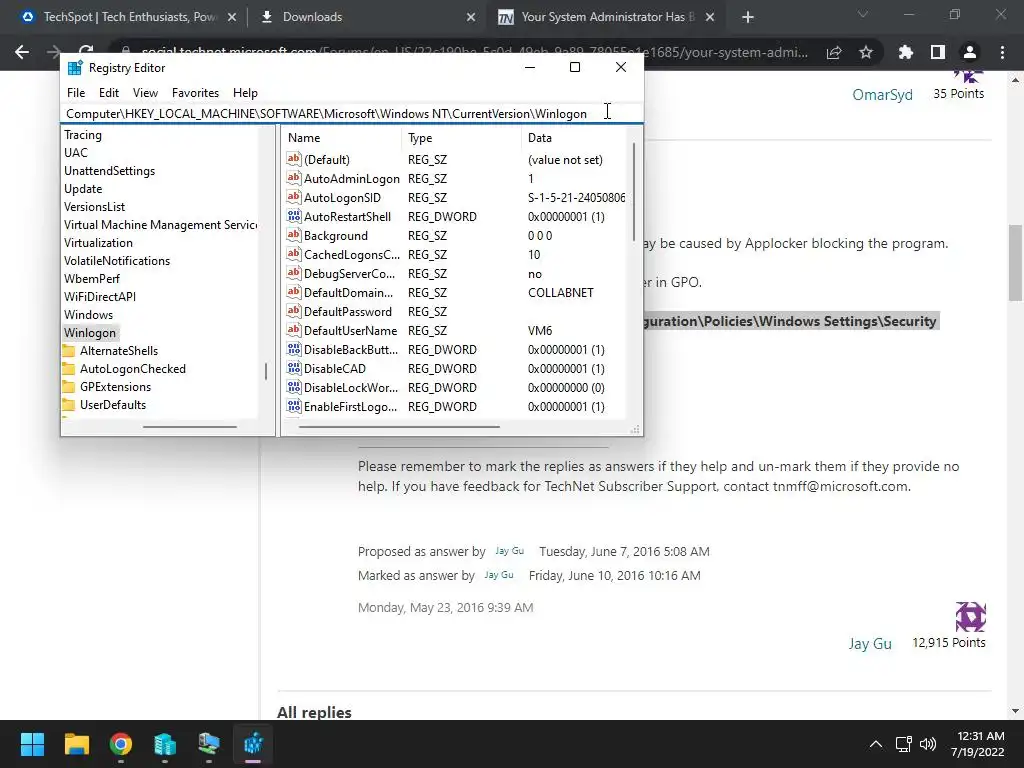The height and width of the screenshot is (768, 1024).
Task: Select the DebugServerCo... string icon
Action: tap(294, 273)
